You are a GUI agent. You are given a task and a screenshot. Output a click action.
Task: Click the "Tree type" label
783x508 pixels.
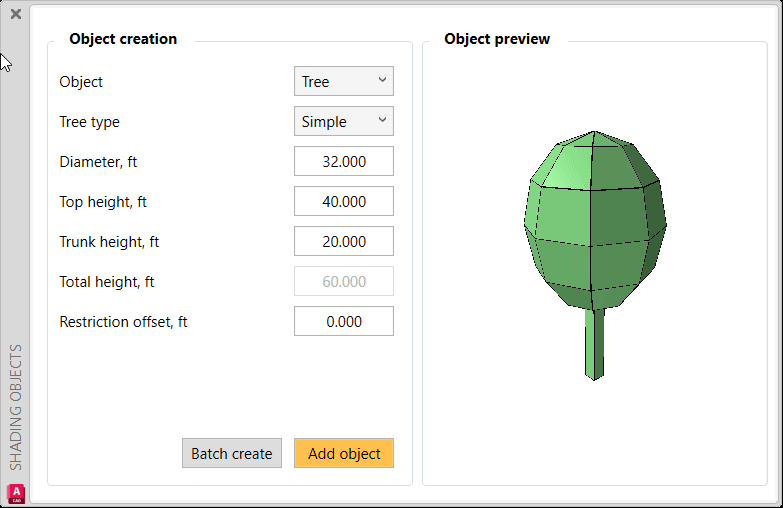[x=89, y=122]
